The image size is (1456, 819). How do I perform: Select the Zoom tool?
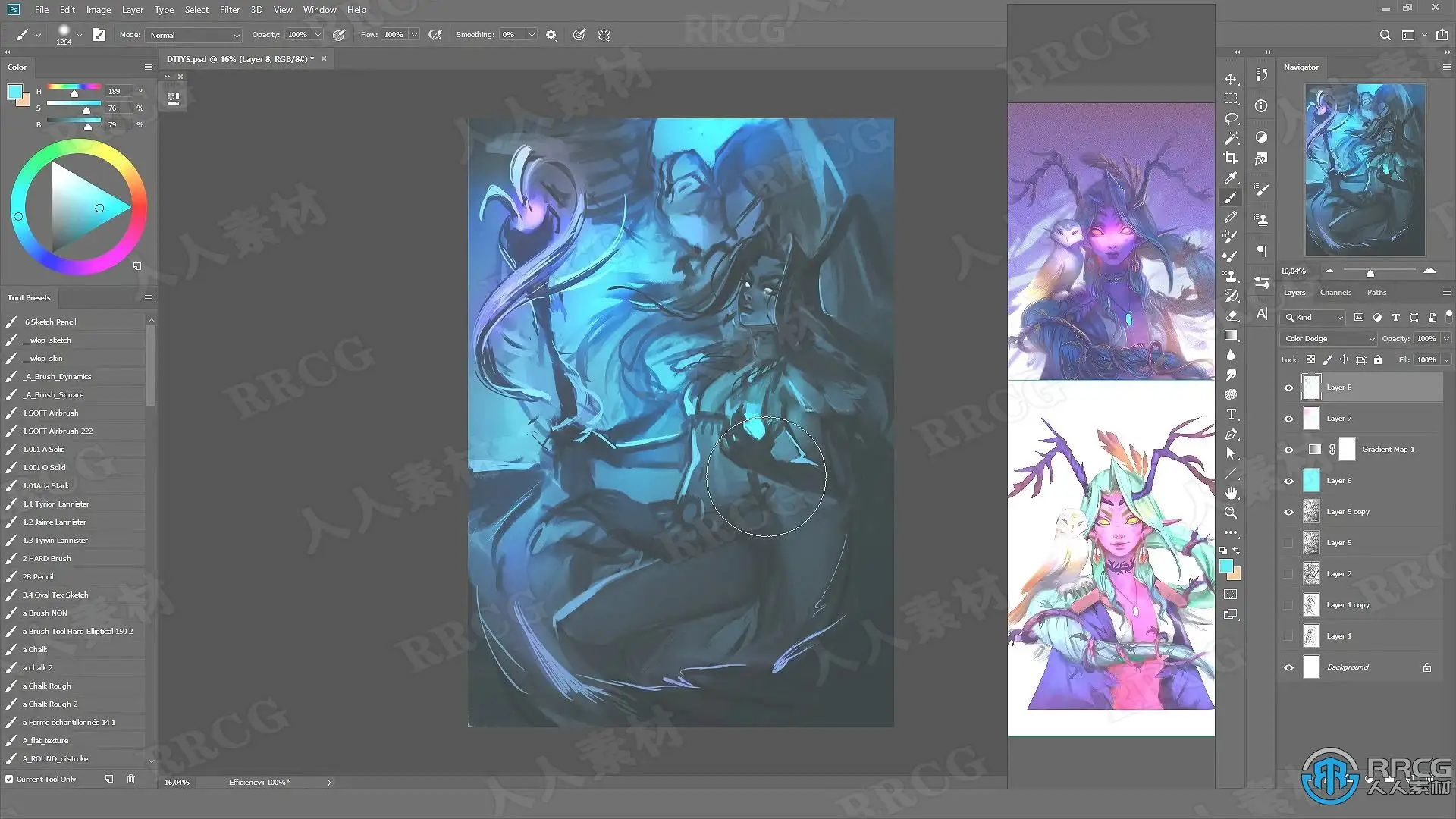coord(1231,513)
